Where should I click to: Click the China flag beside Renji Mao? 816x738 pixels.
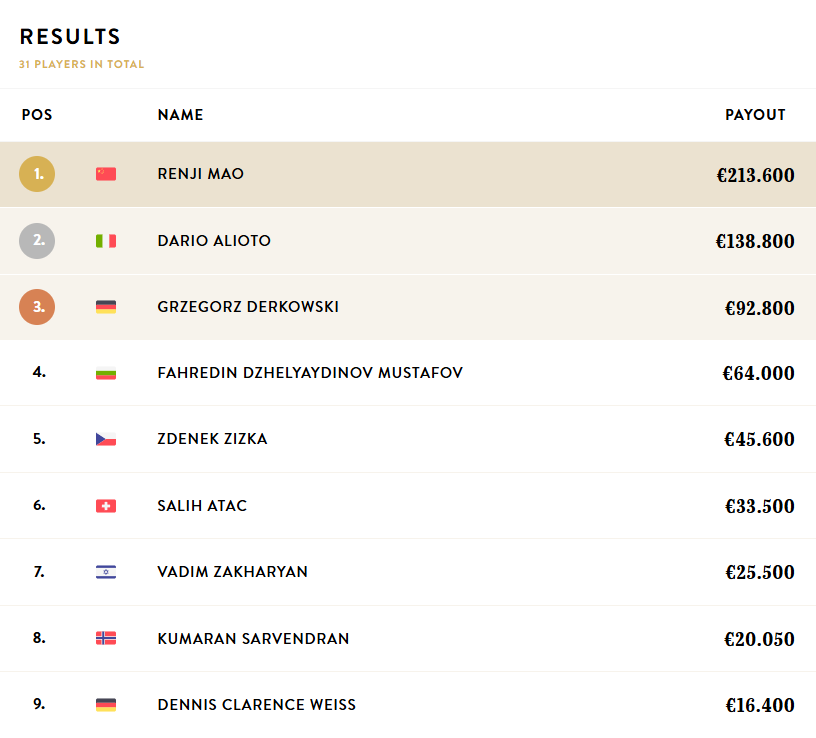point(106,174)
